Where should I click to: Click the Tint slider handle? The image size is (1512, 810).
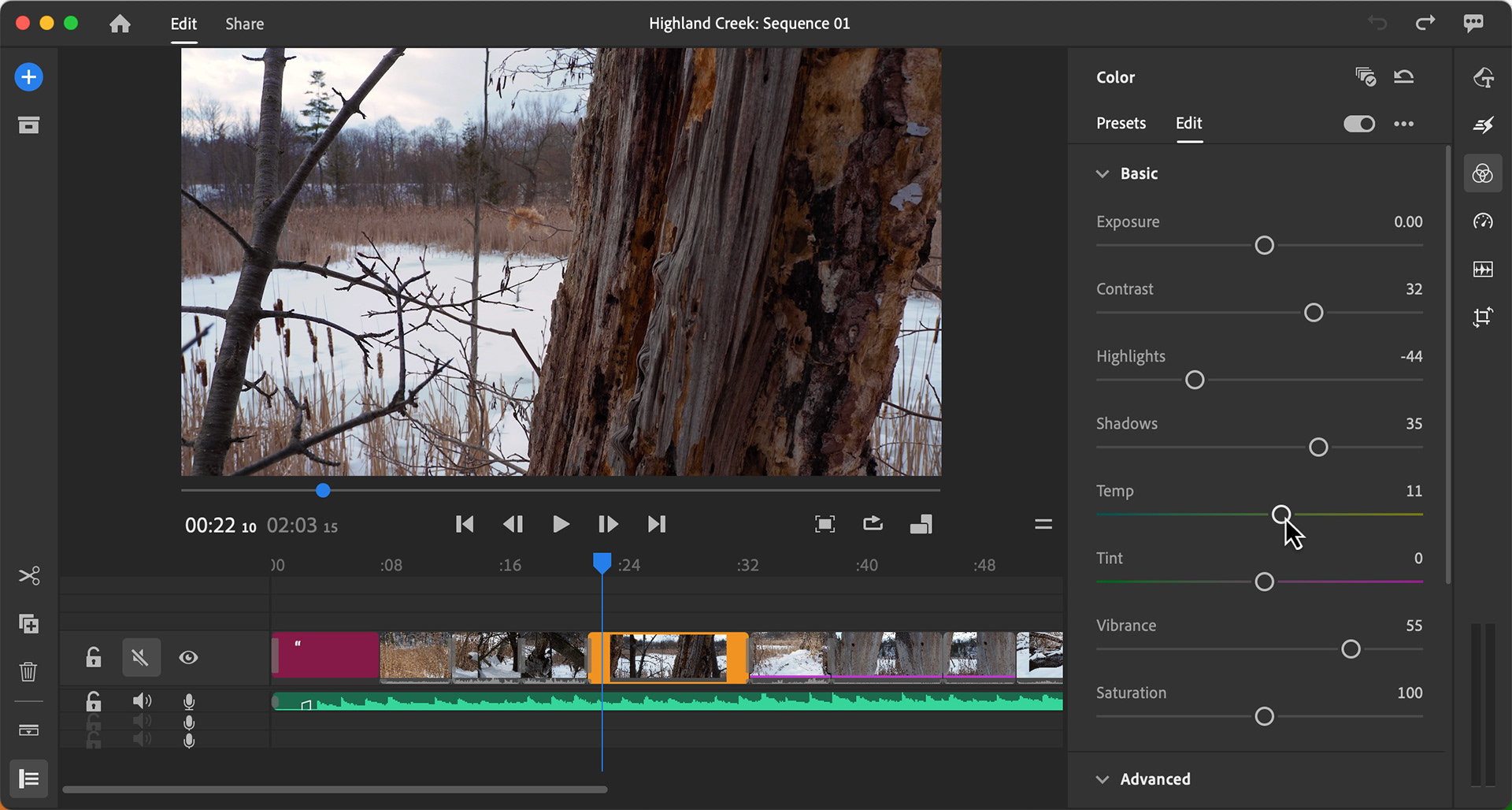click(x=1264, y=582)
